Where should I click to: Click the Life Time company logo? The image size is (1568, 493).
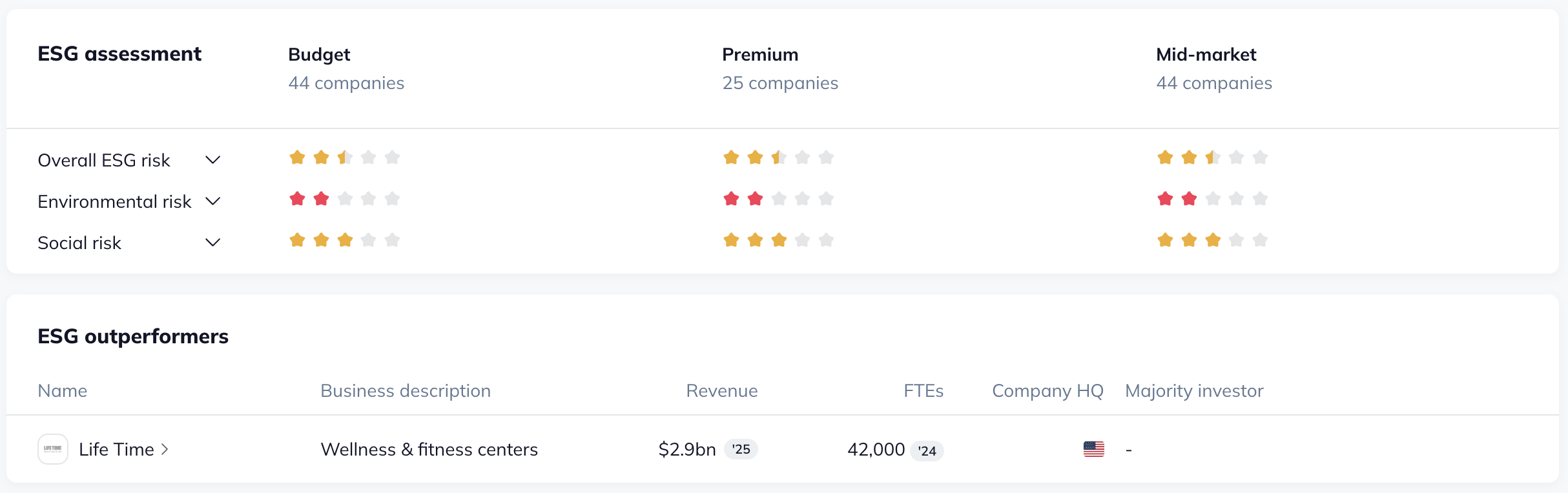point(53,449)
